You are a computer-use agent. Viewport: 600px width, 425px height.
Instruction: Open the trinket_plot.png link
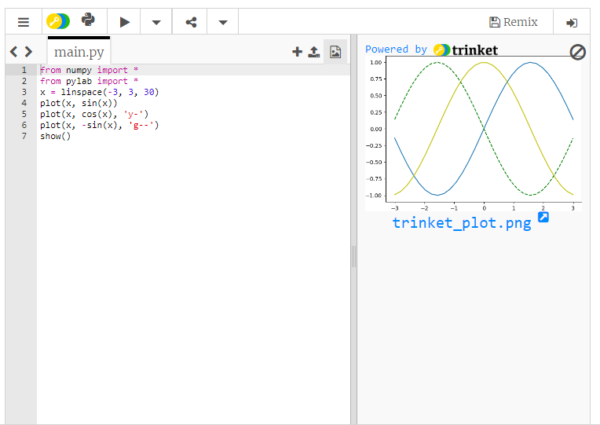click(x=461, y=223)
